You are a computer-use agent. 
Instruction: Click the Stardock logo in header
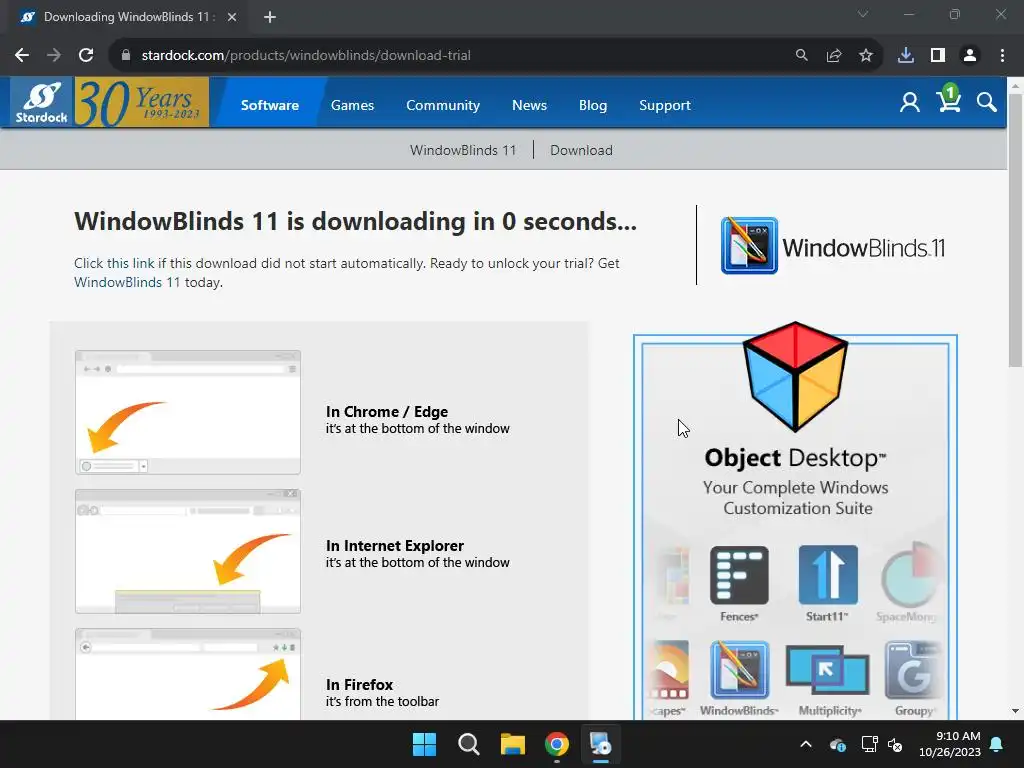(x=42, y=103)
